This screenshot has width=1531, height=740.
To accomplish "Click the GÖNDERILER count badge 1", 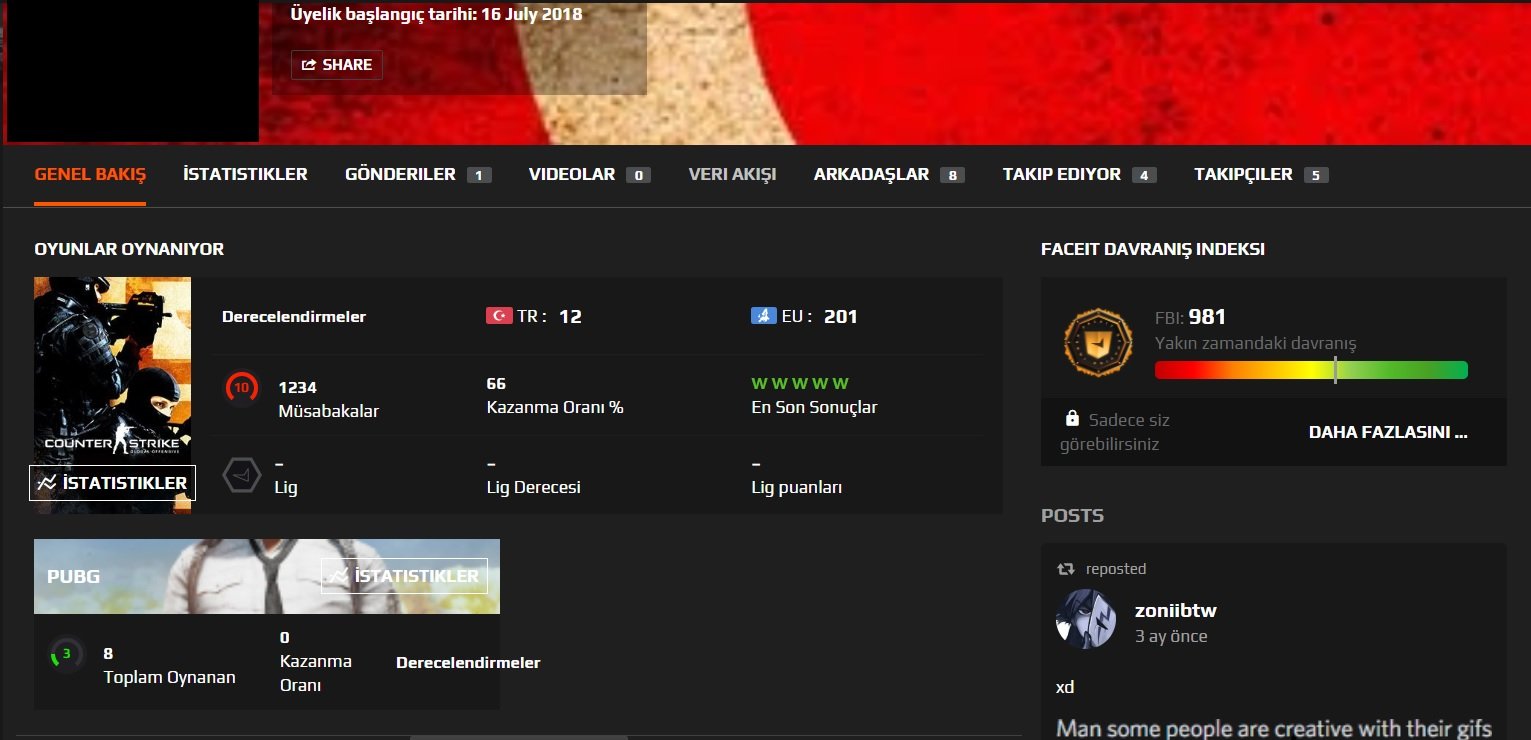I will pos(479,175).
